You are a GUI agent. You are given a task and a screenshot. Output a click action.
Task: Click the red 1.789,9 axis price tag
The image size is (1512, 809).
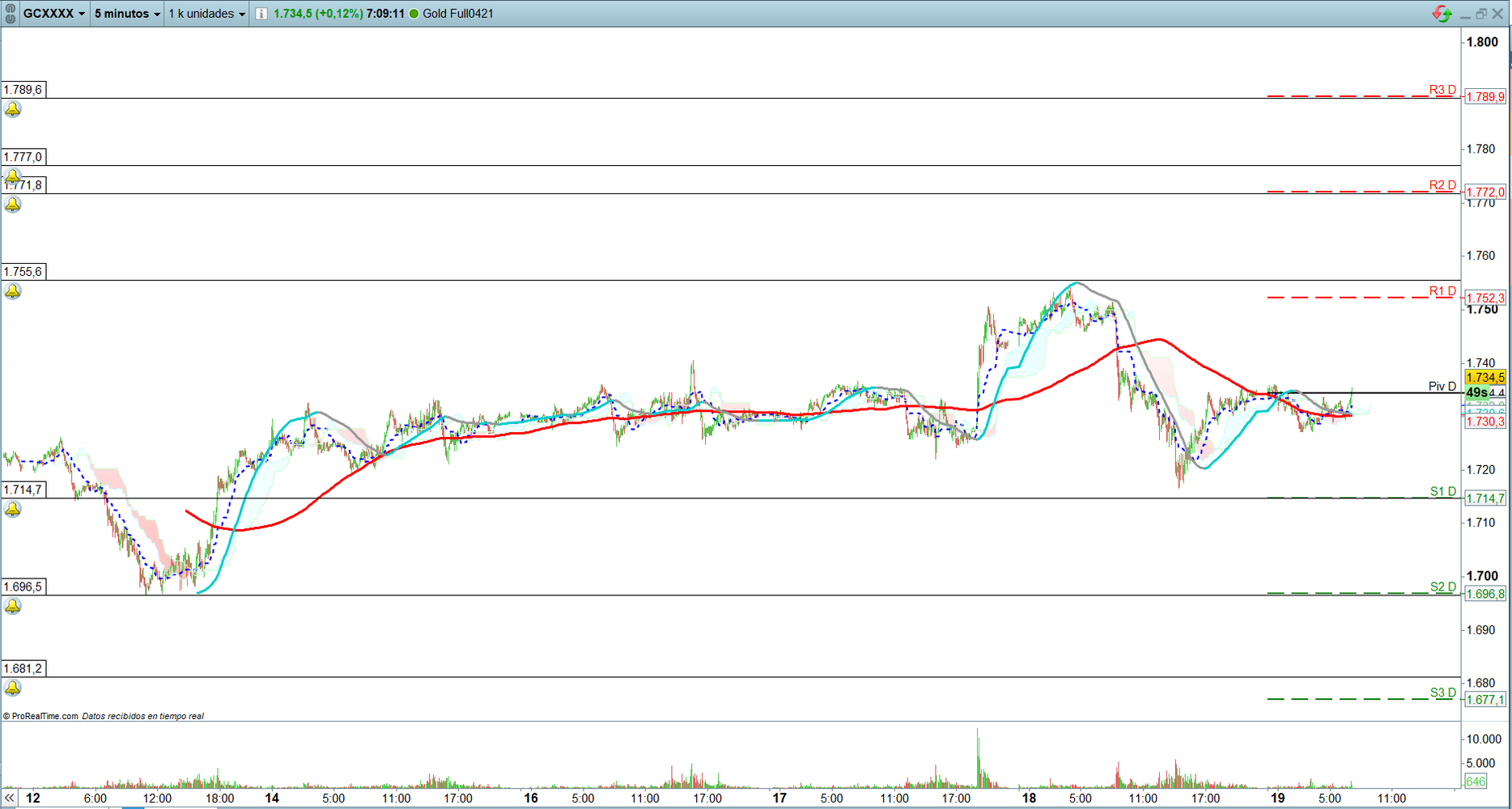tap(1485, 97)
